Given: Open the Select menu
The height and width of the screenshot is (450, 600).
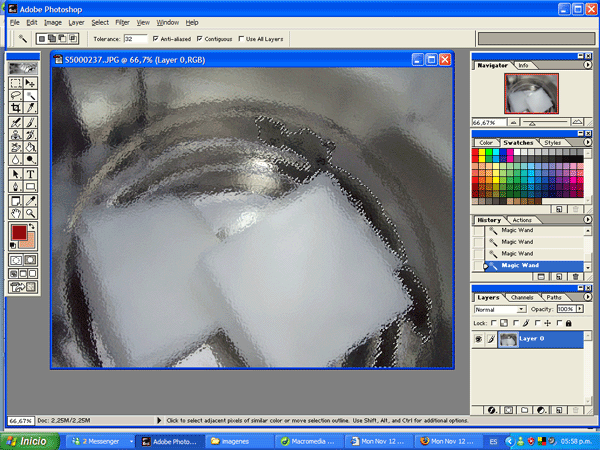Looking at the screenshot, I should point(100,23).
